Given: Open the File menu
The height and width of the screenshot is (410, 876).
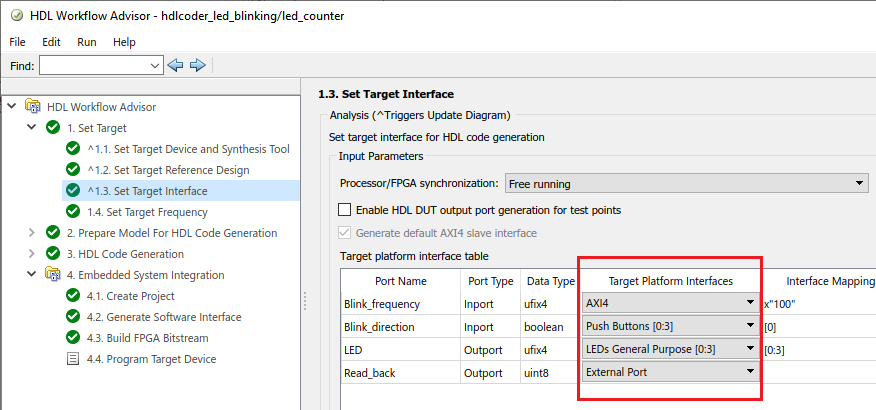Looking at the screenshot, I should pyautogui.click(x=19, y=42).
